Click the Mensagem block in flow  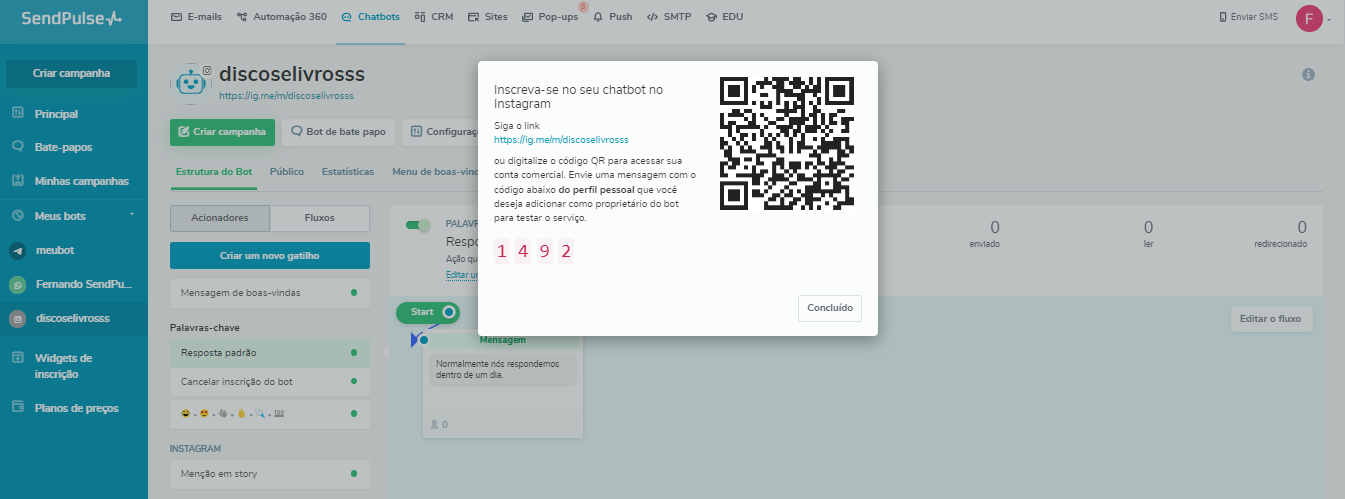point(502,386)
